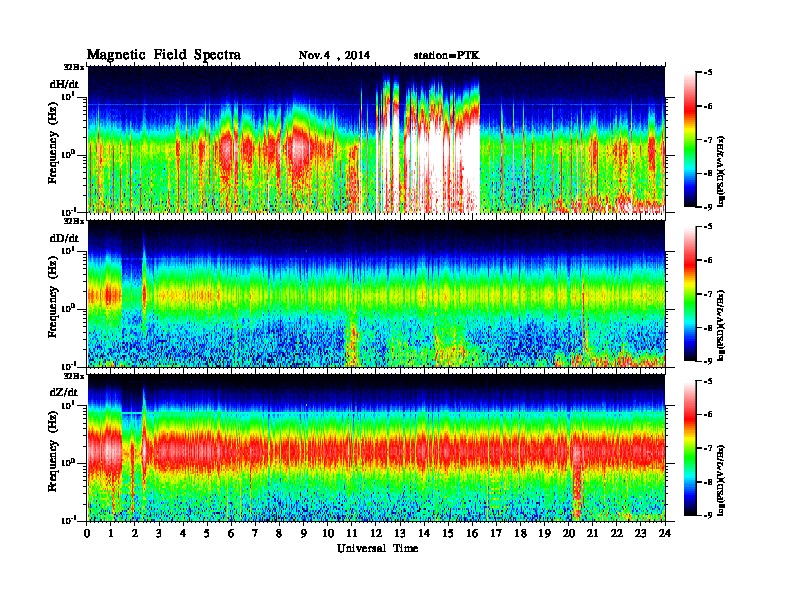Click hour "5" on the Universal Time axis
Screen dimensions: 792x612
[x=207, y=533]
